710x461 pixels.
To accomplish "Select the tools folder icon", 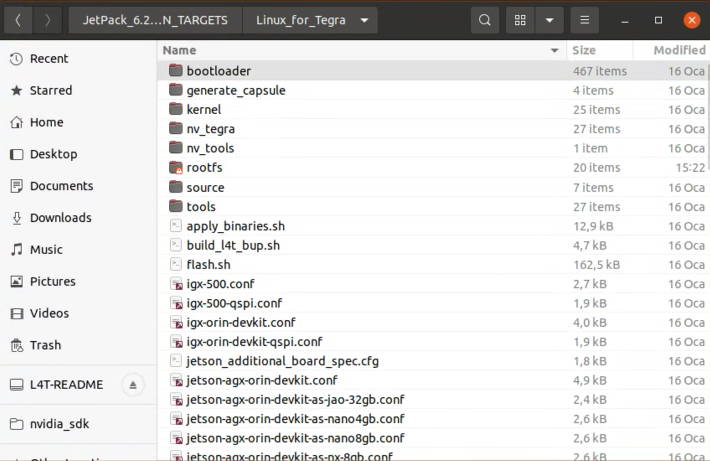I will (176, 206).
